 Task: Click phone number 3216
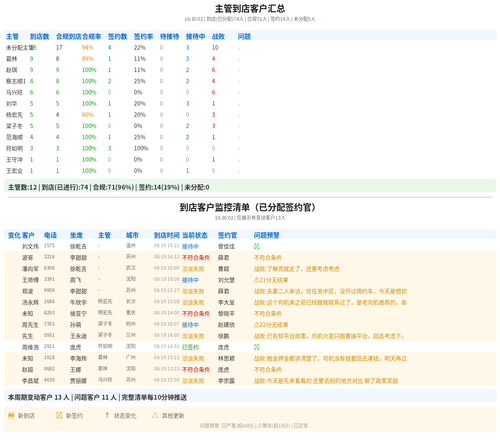tap(49, 257)
